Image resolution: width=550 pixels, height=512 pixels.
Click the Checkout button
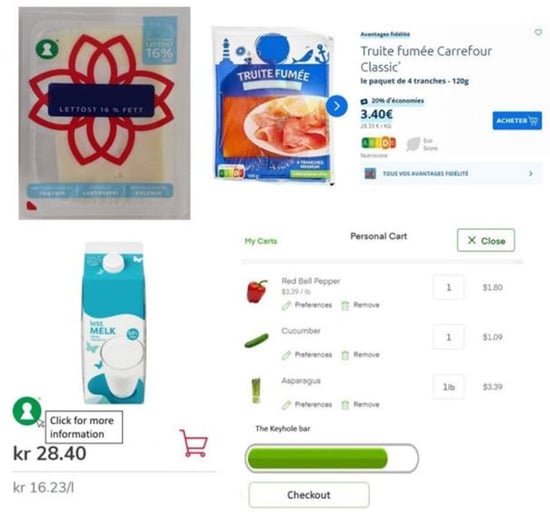click(309, 494)
